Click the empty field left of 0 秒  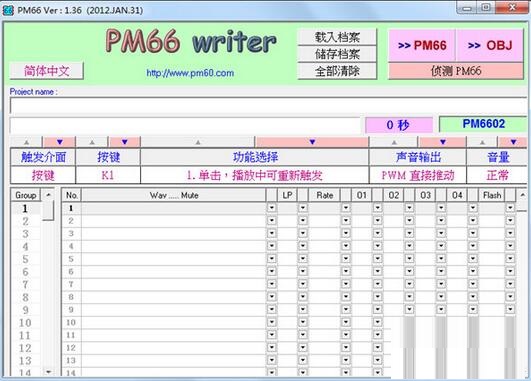(185, 125)
